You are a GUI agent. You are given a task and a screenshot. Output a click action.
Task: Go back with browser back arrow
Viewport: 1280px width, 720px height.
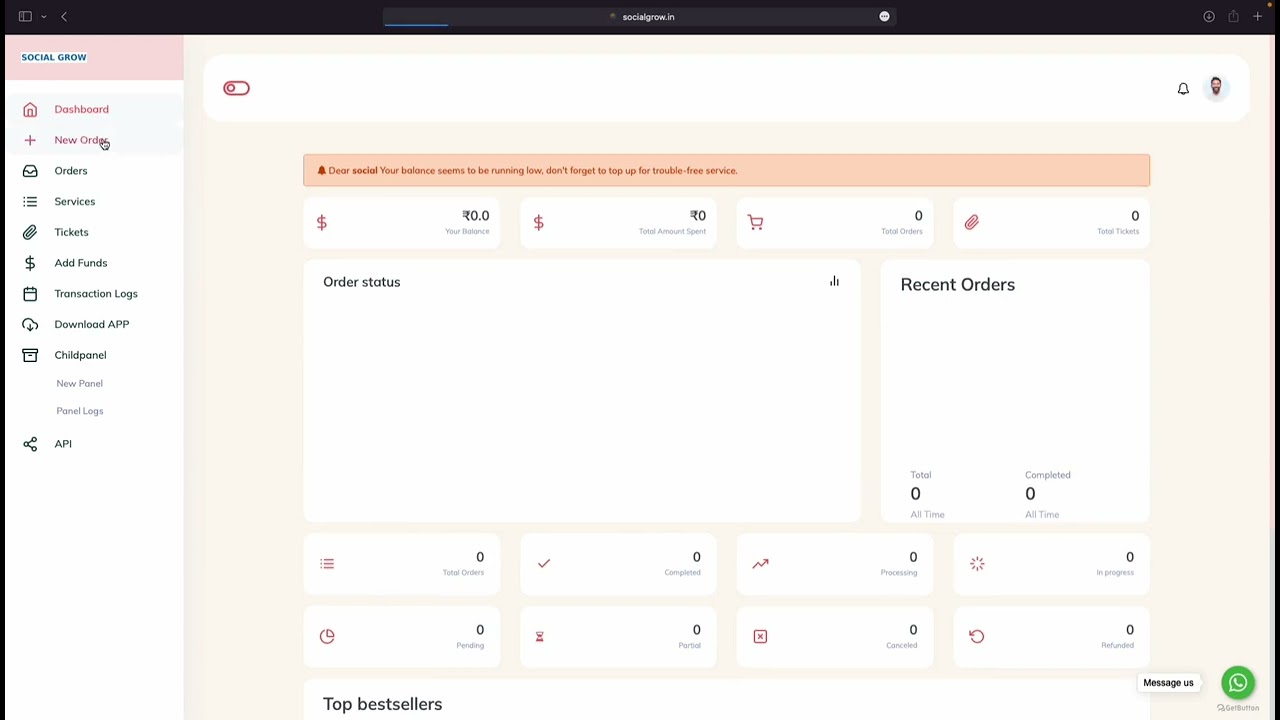[64, 17]
